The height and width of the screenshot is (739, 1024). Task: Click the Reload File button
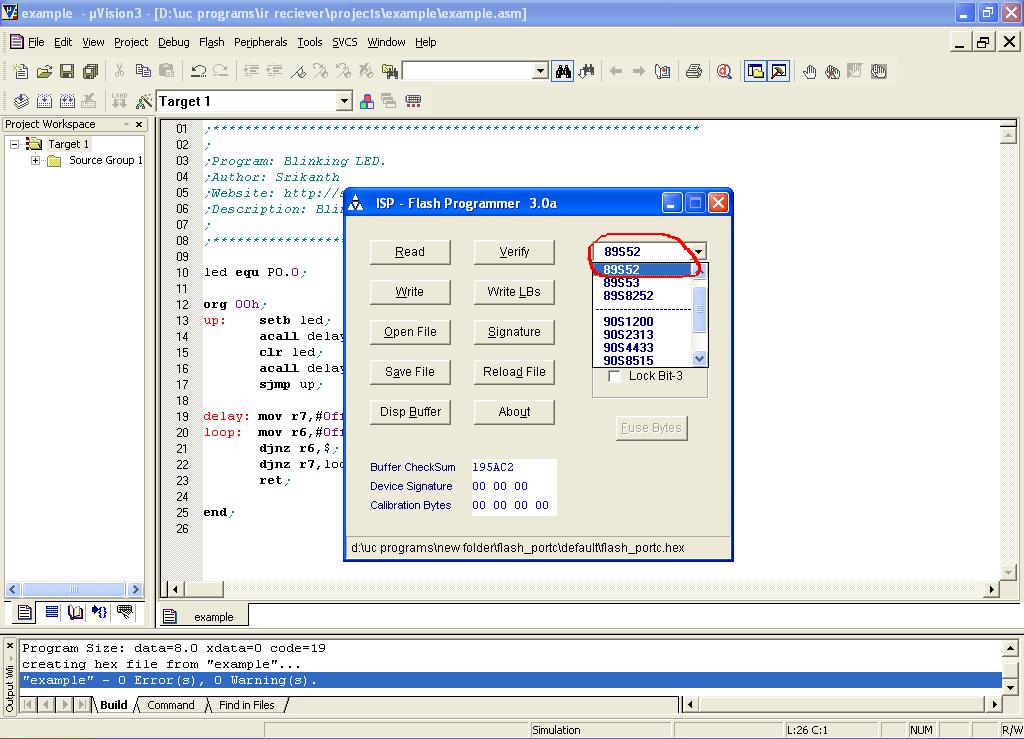[514, 371]
